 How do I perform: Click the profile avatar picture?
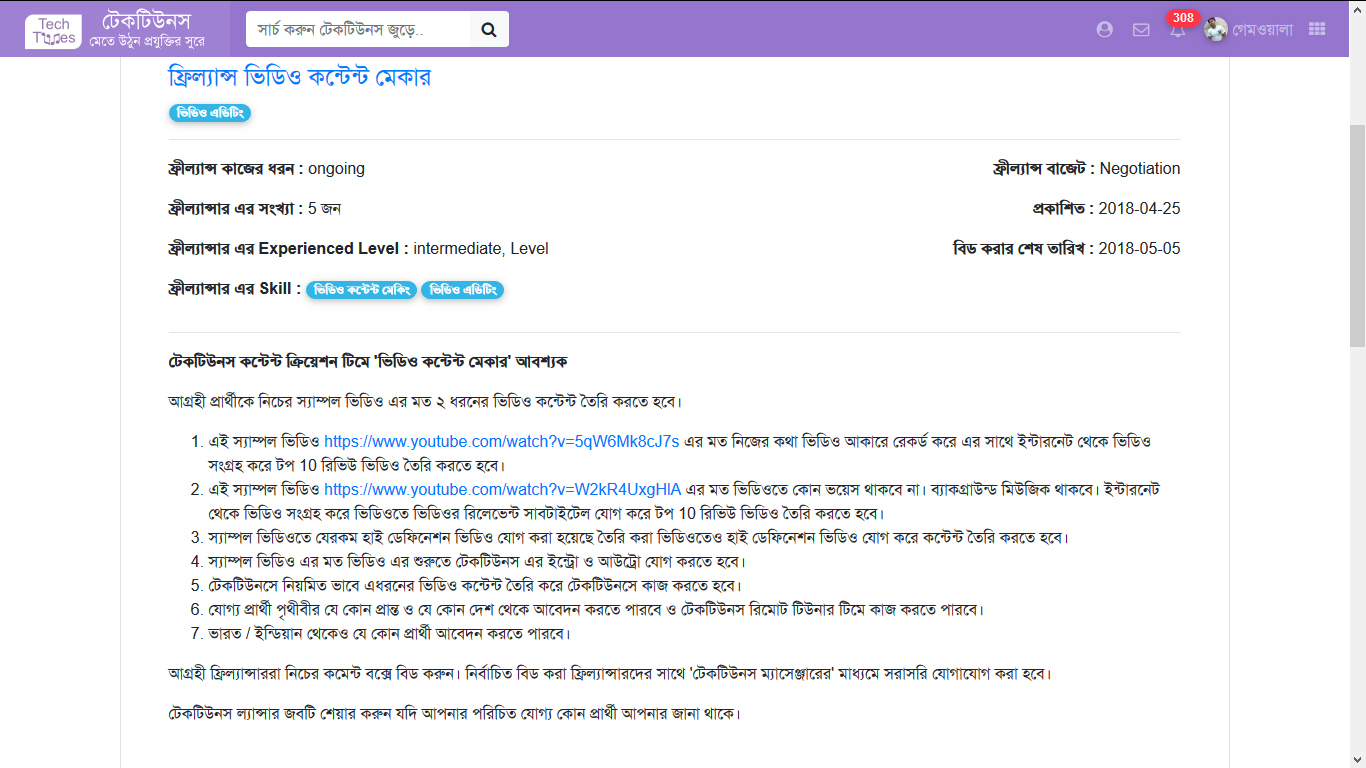point(1215,29)
